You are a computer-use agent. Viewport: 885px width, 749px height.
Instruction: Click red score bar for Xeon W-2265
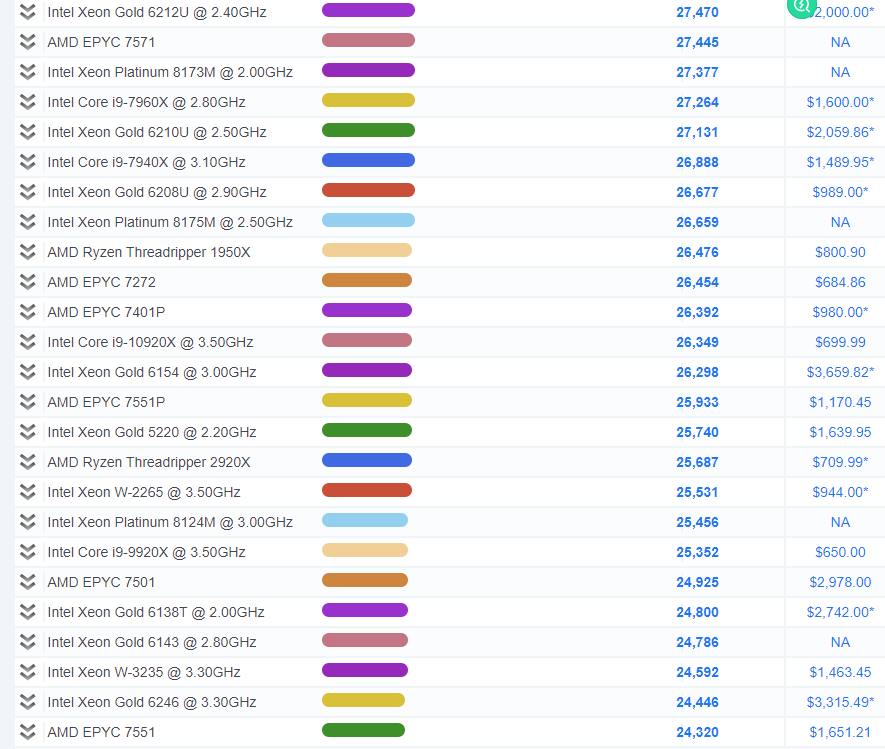367,490
